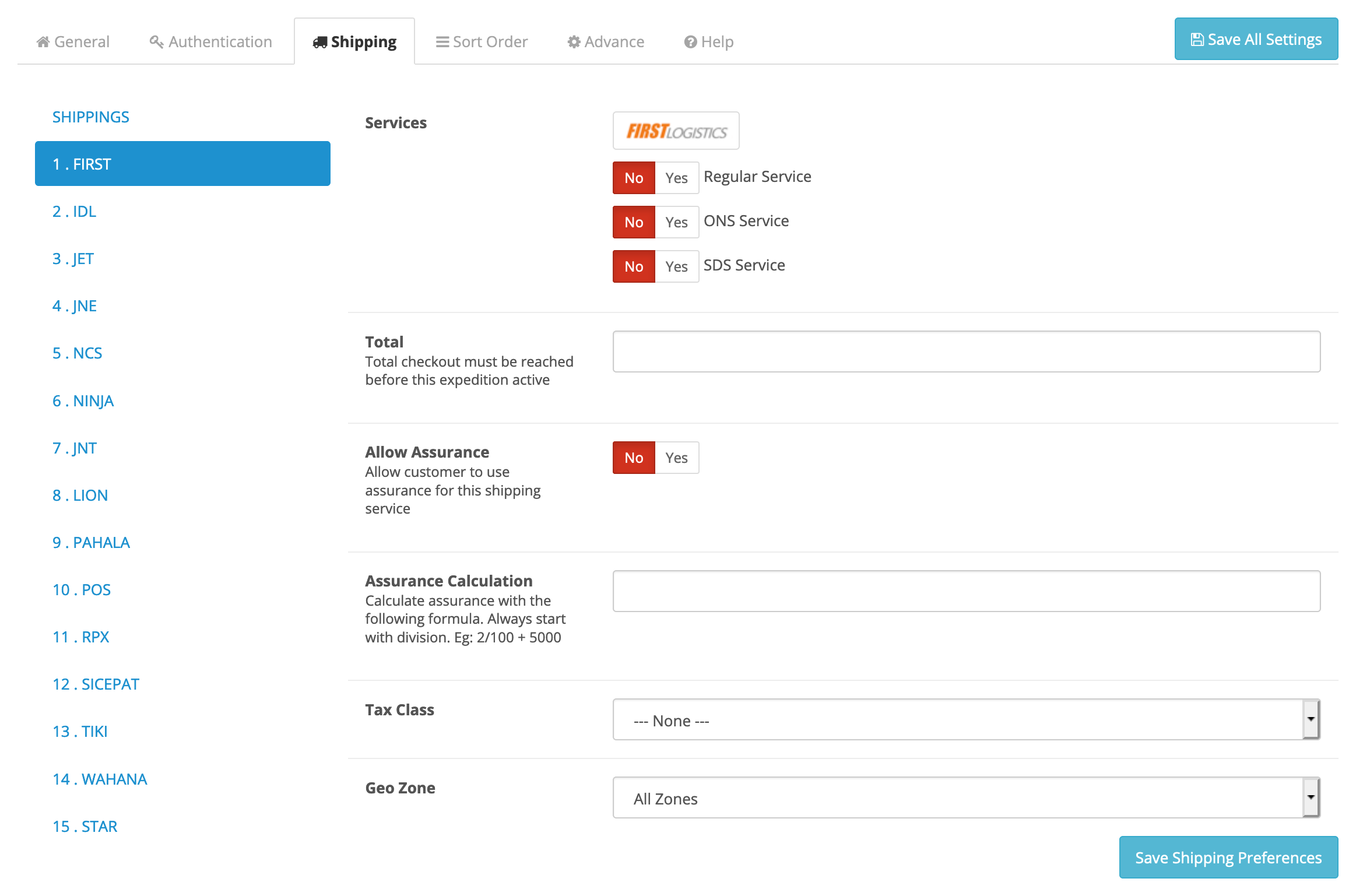Turn Allow Assurance to Yes
The image size is (1356, 896).
676,458
